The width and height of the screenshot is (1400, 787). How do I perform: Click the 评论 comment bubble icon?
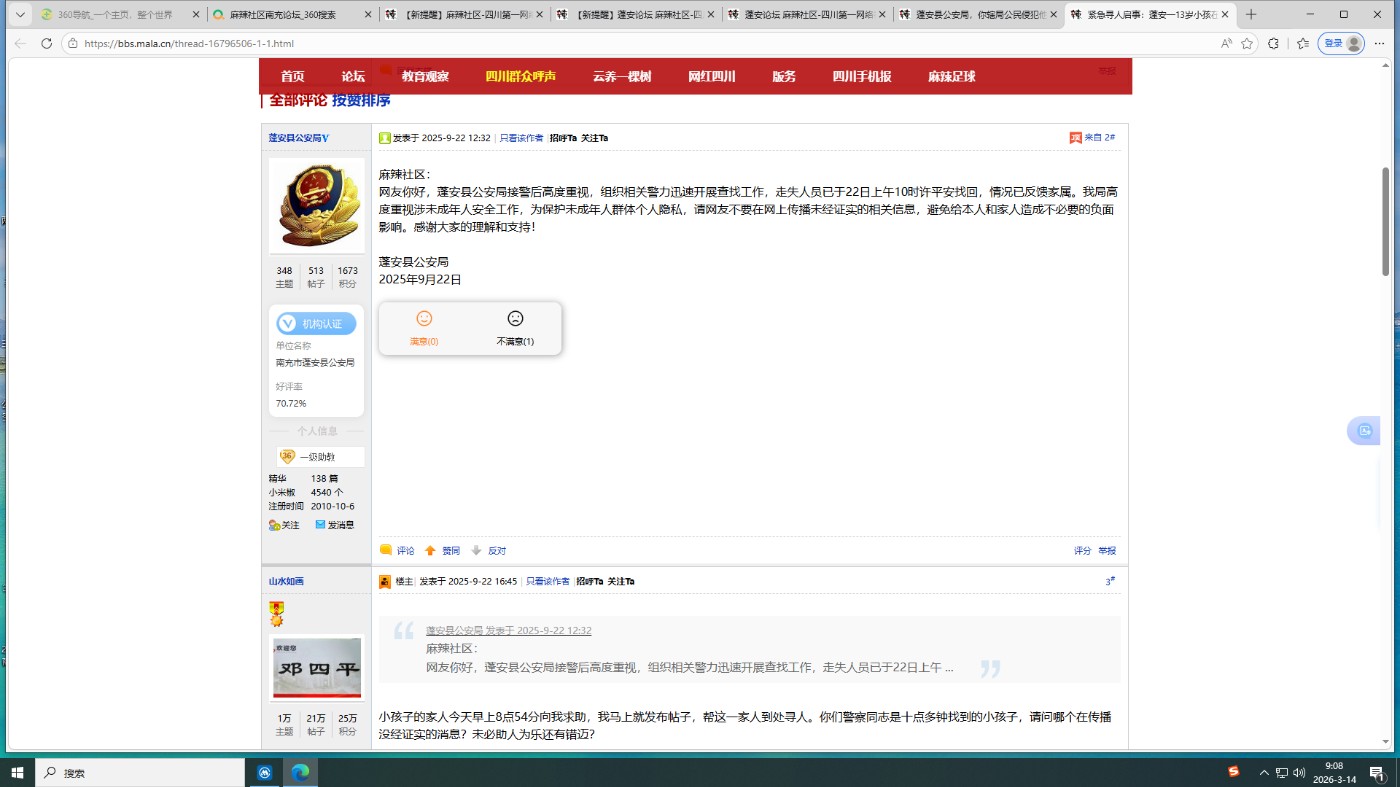pos(386,550)
